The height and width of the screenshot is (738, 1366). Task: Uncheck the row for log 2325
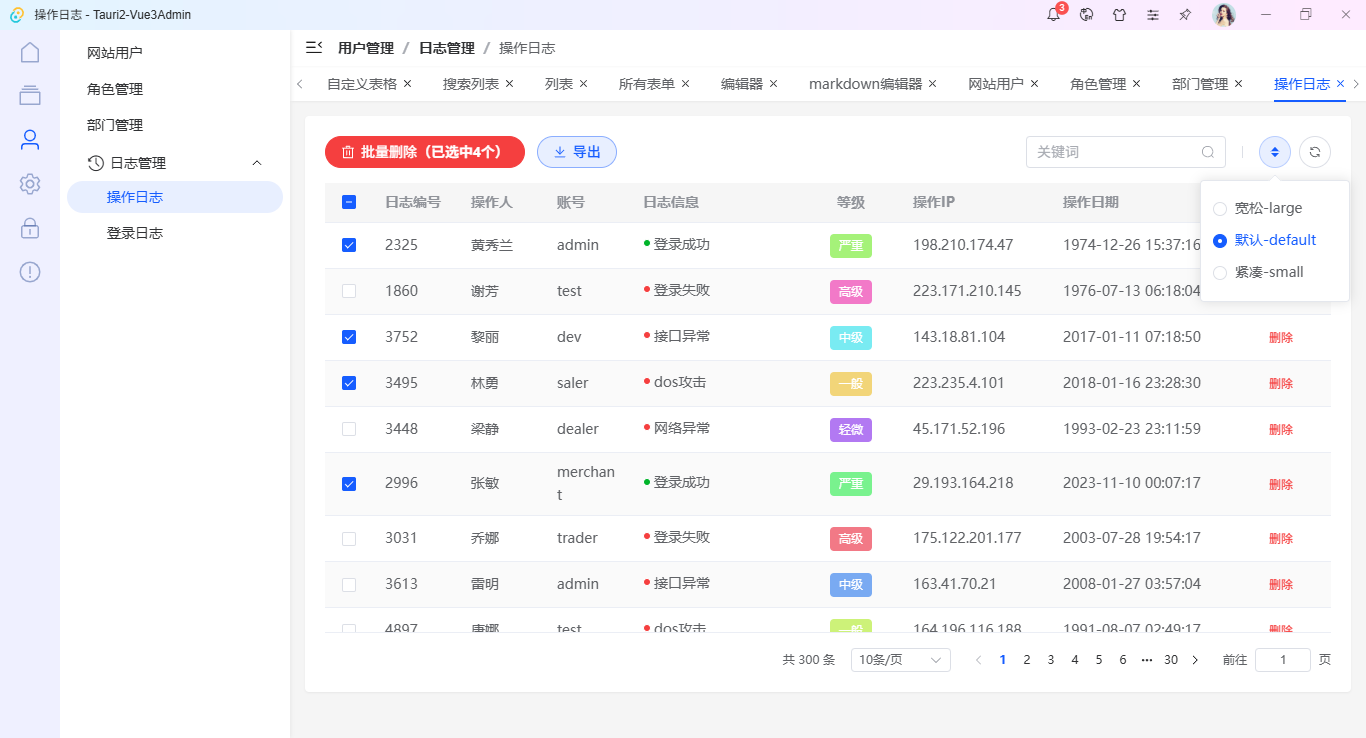(348, 245)
